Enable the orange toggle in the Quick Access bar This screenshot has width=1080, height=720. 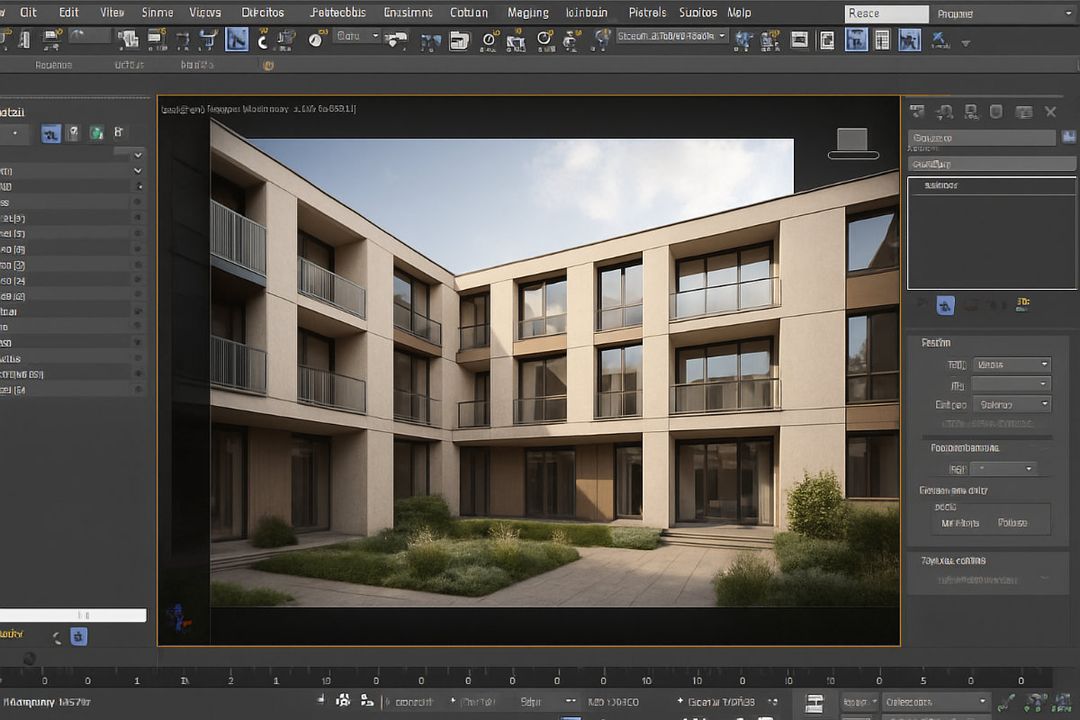(268, 65)
